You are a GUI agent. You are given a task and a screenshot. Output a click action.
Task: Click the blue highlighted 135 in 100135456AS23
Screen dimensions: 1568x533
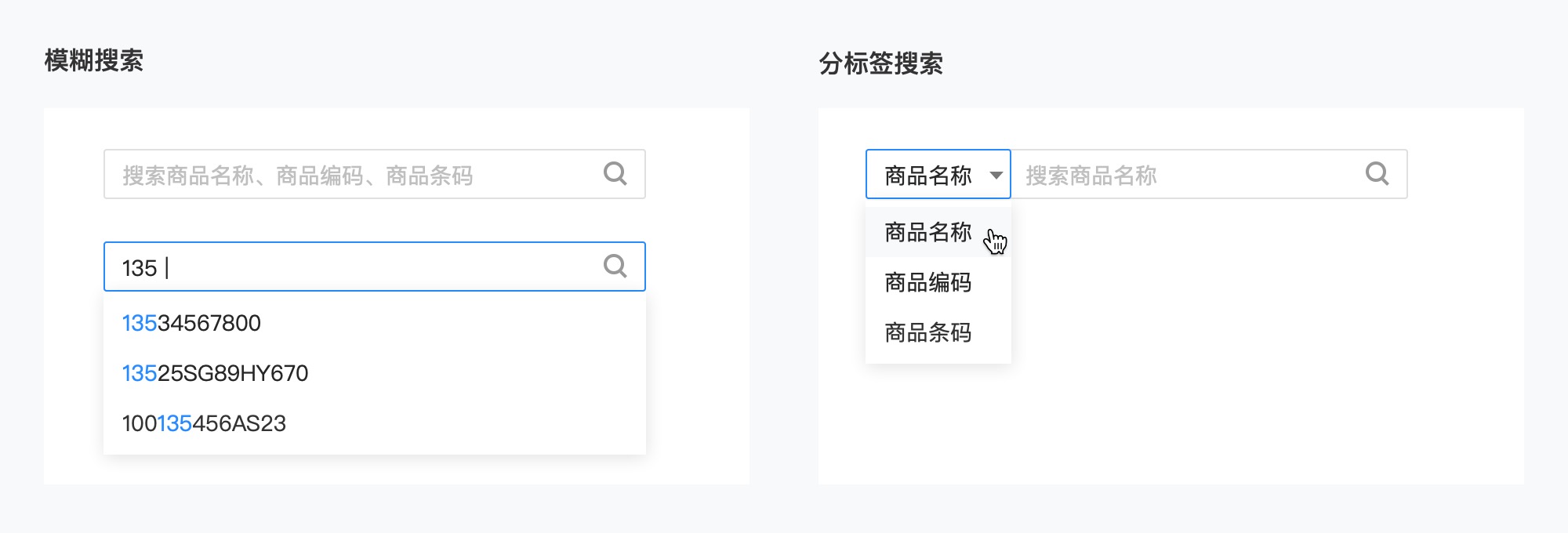pyautogui.click(x=175, y=423)
